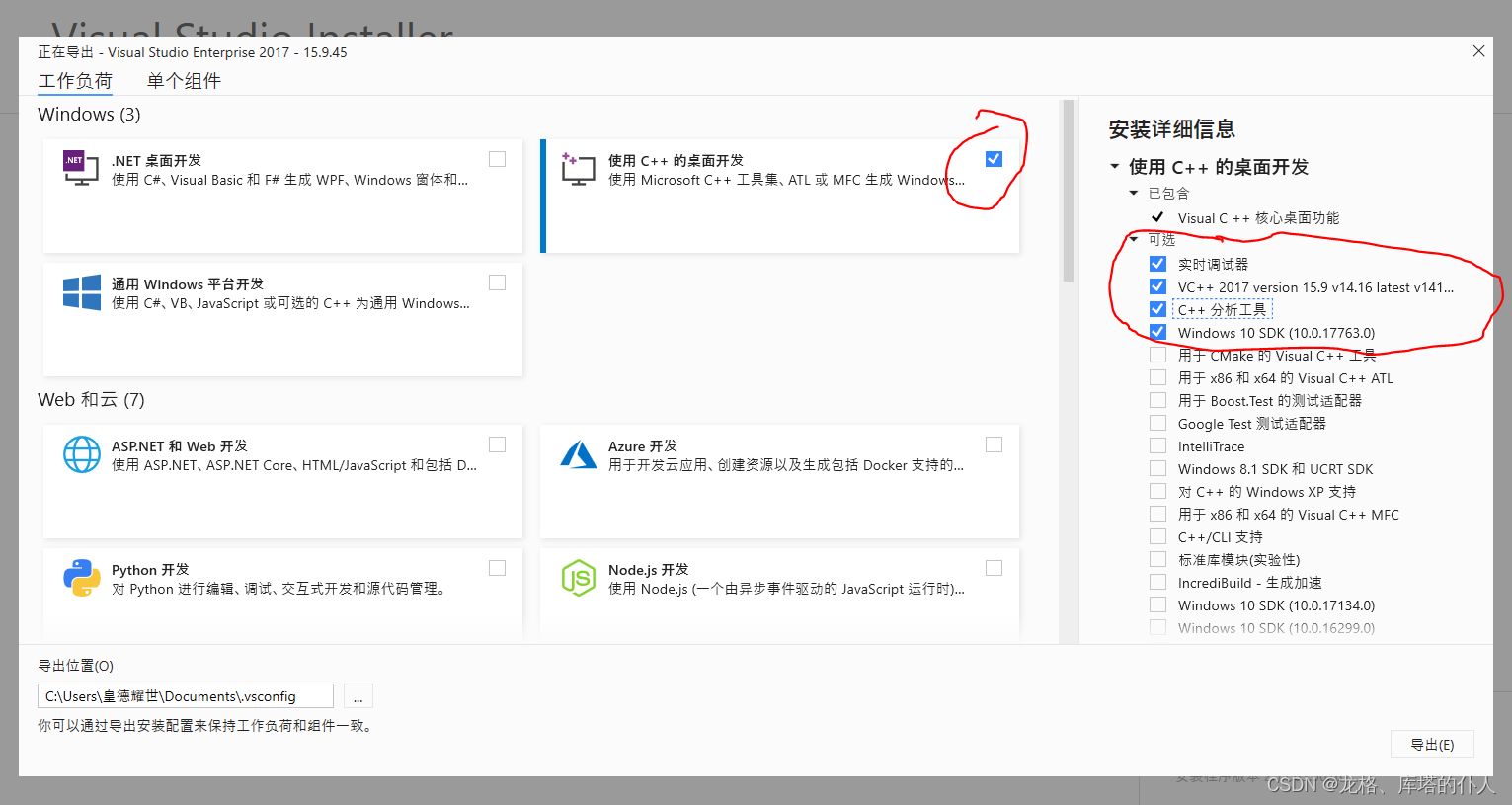Select the Python 开发 logo icon
The width and height of the screenshot is (1512, 805).
pyautogui.click(x=80, y=579)
